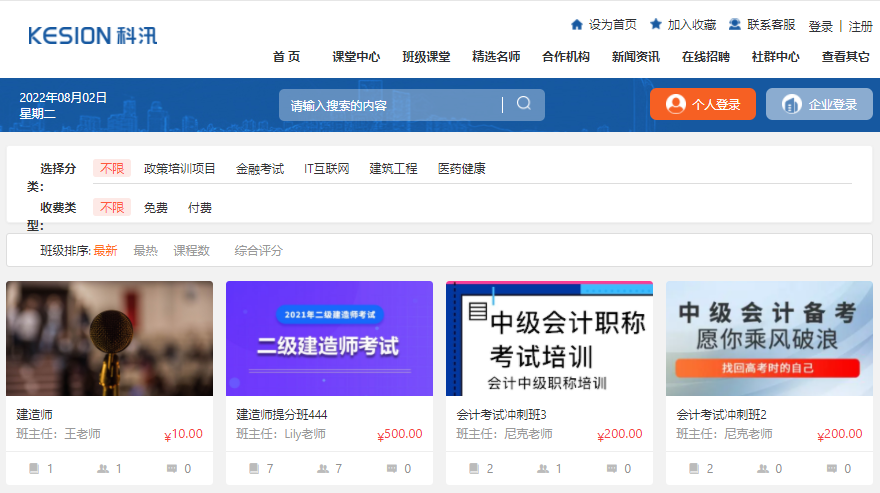Select 免费 fee type filter
Image resolution: width=880 pixels, height=493 pixels.
[155, 208]
